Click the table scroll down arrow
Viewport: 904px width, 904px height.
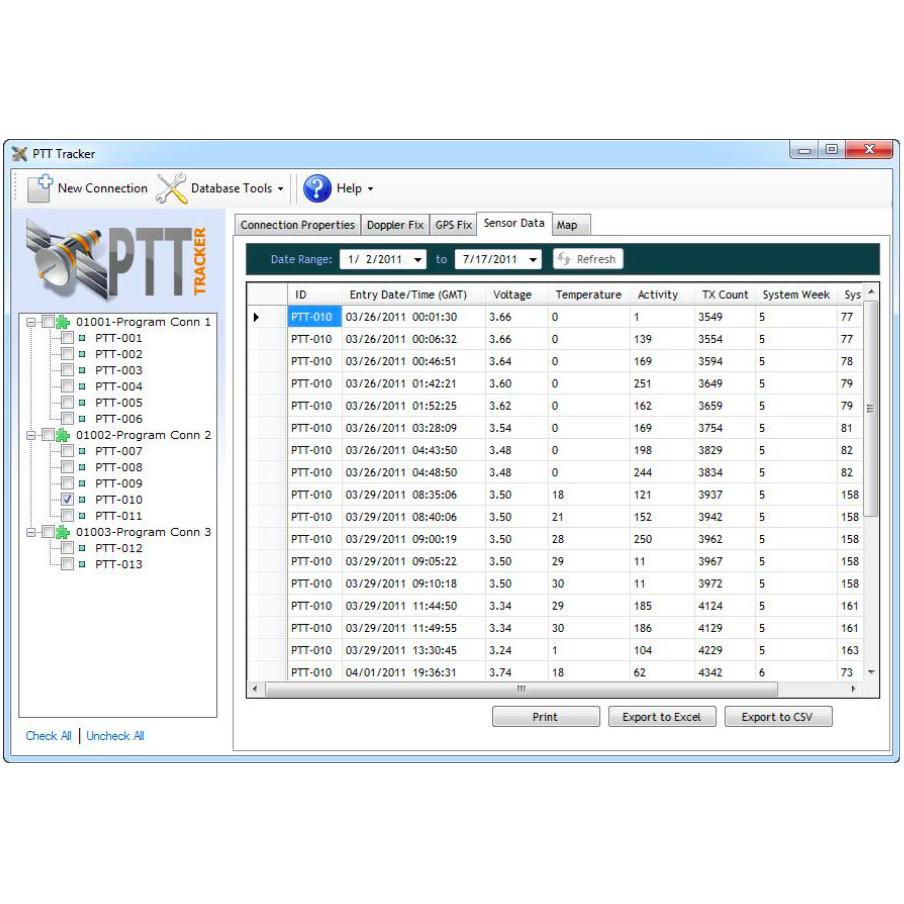point(871,672)
